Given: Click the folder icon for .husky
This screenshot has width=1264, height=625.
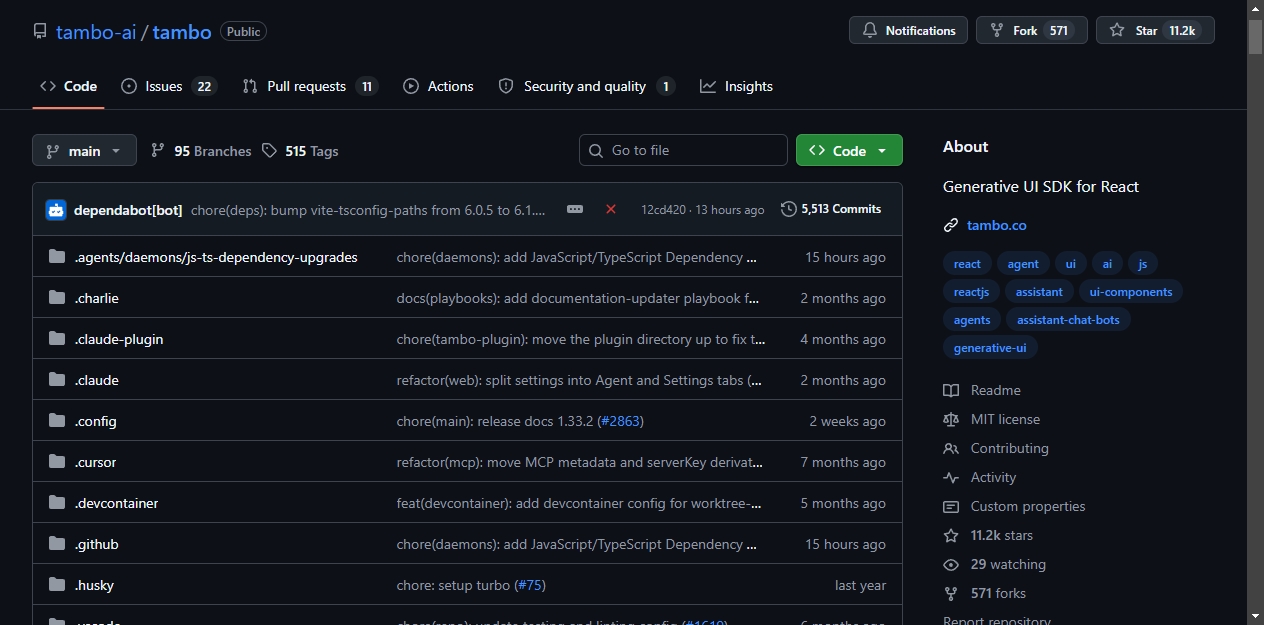Looking at the screenshot, I should (57, 585).
